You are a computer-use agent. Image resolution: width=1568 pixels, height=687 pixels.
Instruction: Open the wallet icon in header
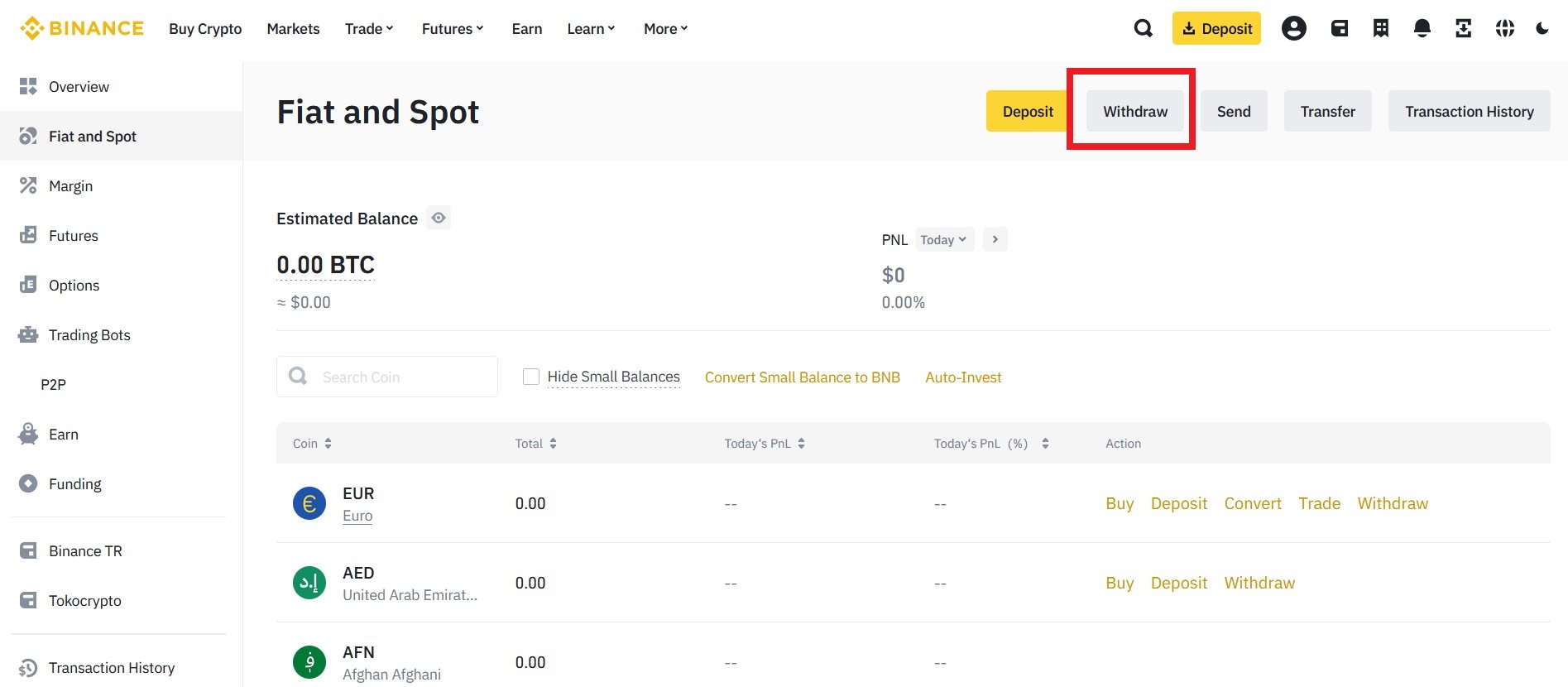coord(1340,28)
